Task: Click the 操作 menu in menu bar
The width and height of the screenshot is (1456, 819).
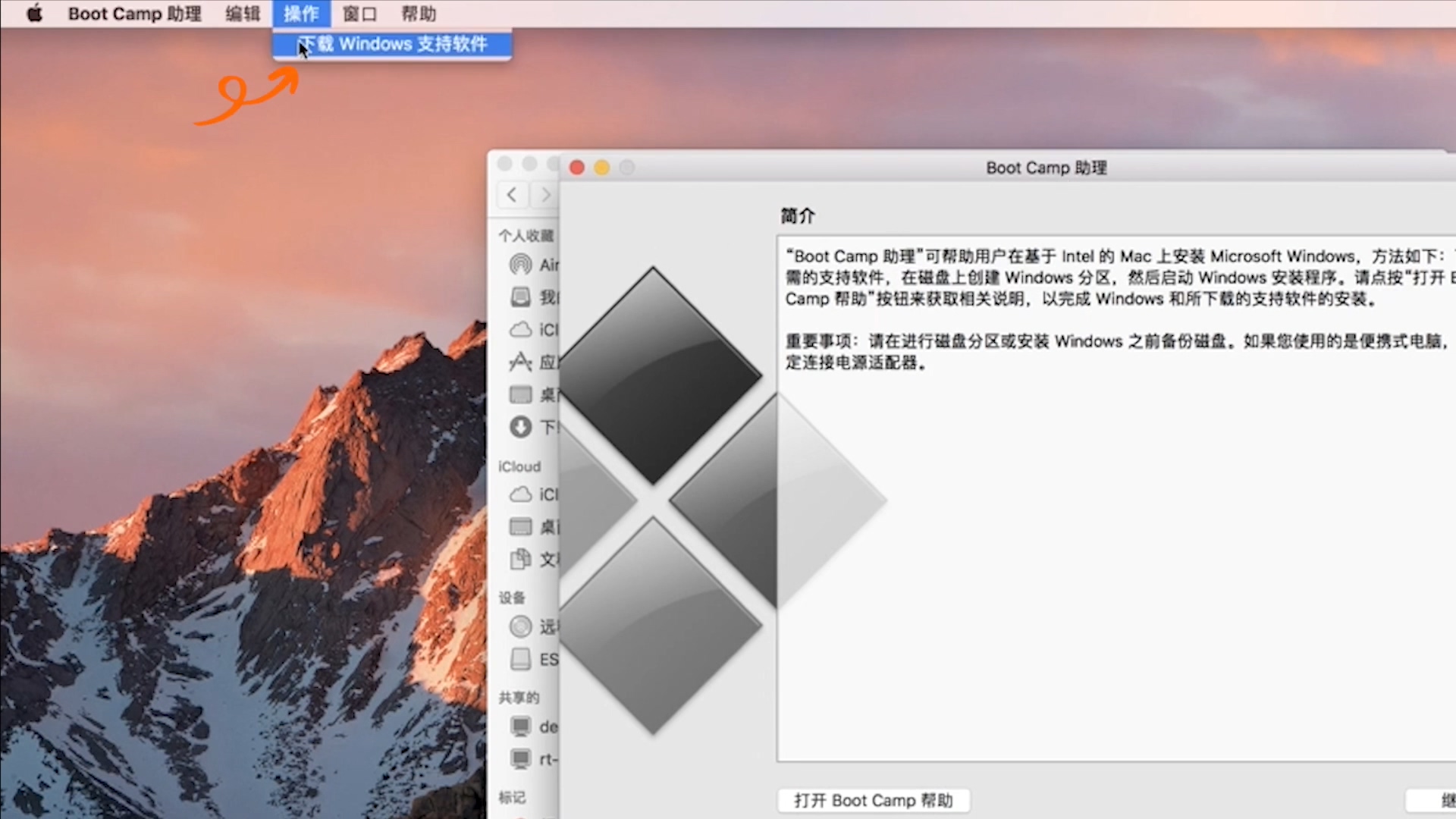Action: click(x=301, y=14)
